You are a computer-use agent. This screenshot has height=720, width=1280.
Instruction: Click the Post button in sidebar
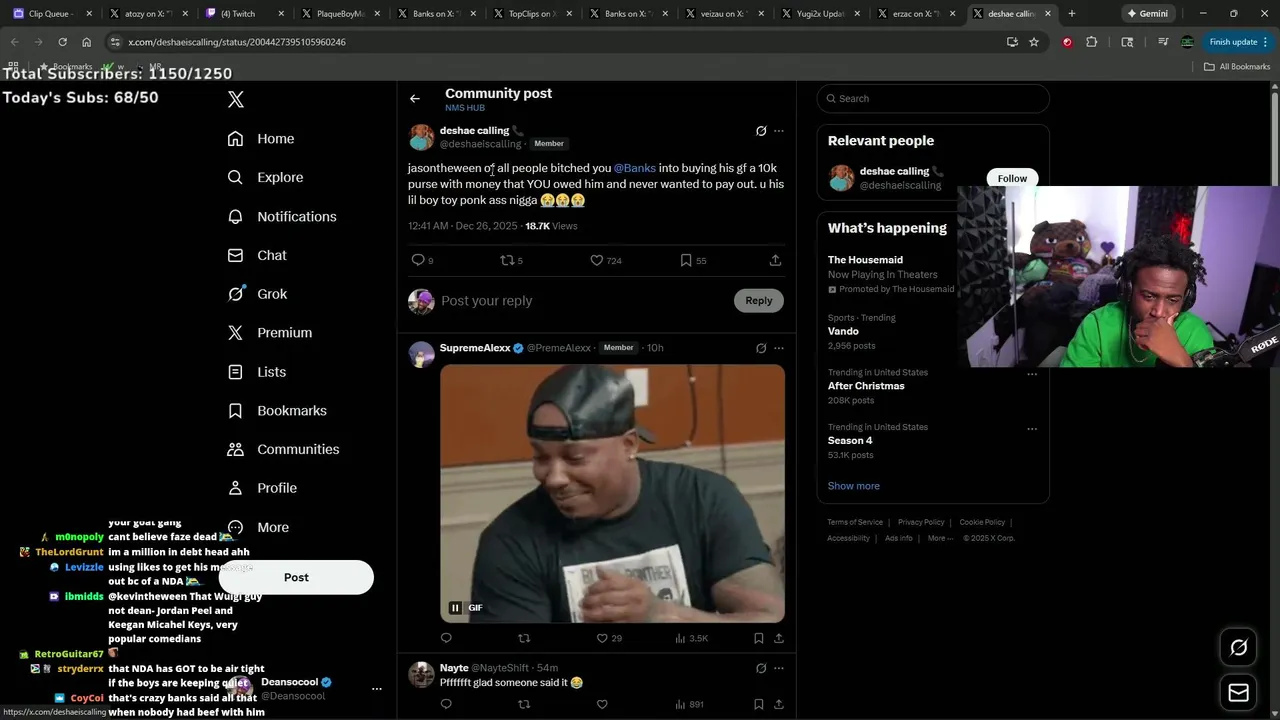pyautogui.click(x=296, y=577)
